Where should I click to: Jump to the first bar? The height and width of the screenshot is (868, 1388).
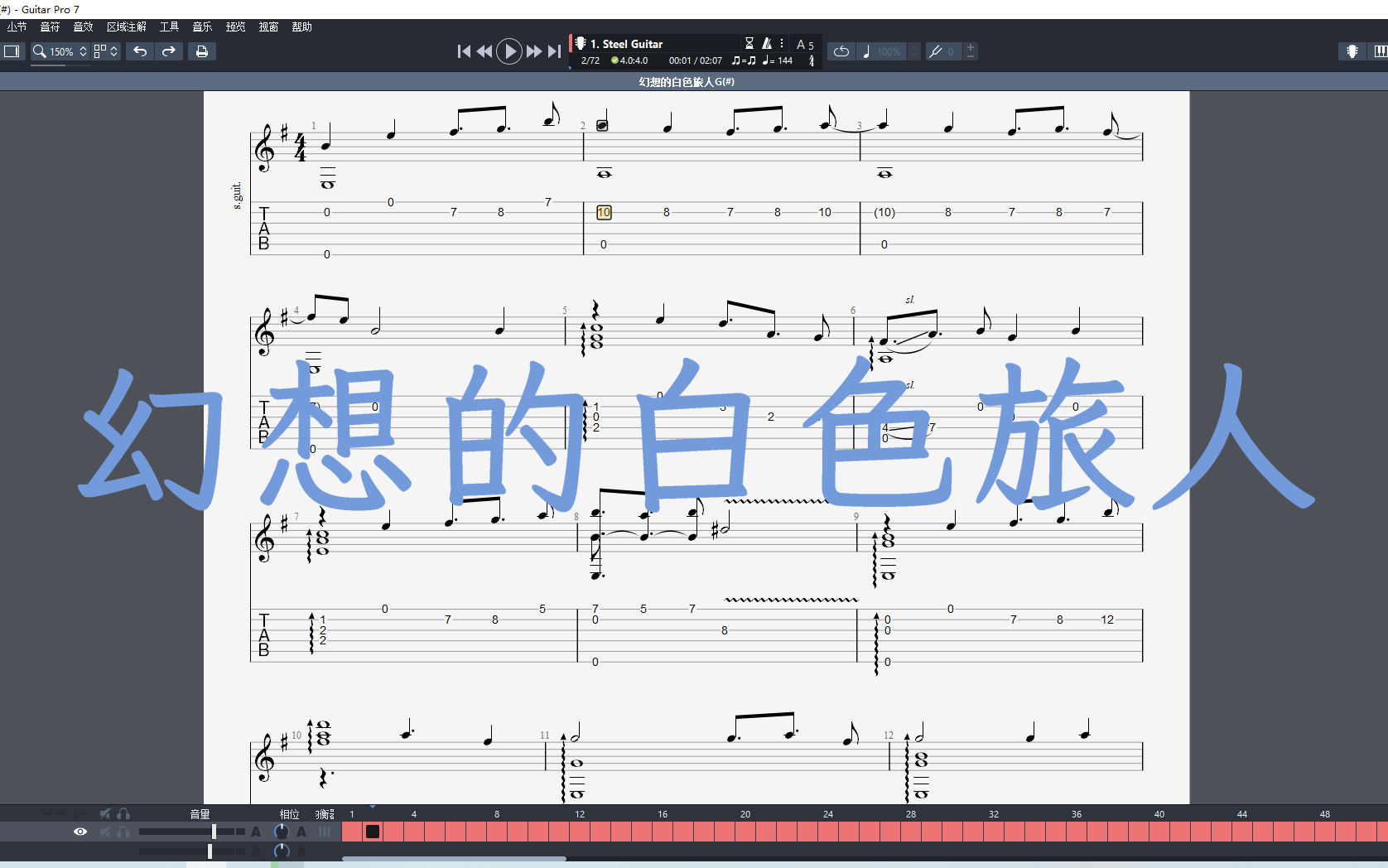464,51
